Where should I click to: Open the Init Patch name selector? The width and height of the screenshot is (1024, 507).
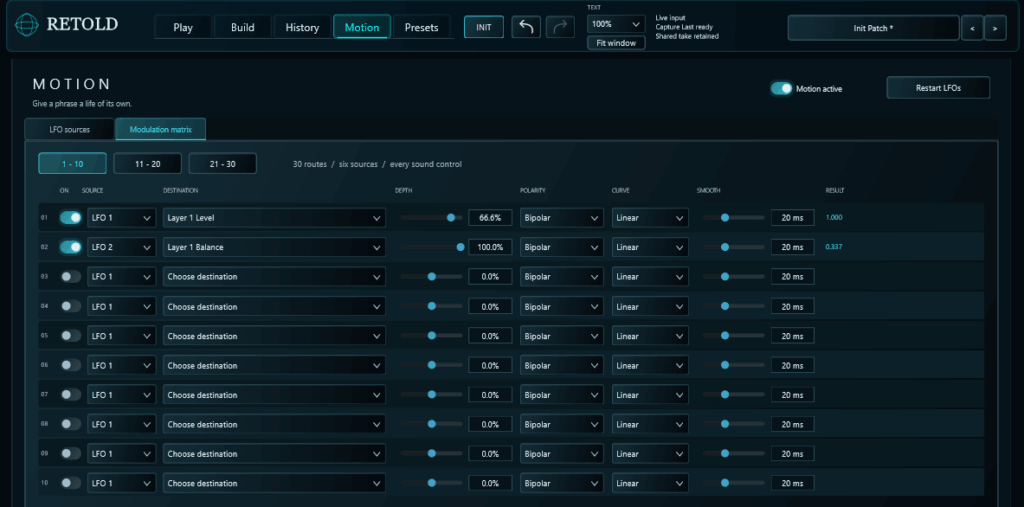click(x=873, y=28)
